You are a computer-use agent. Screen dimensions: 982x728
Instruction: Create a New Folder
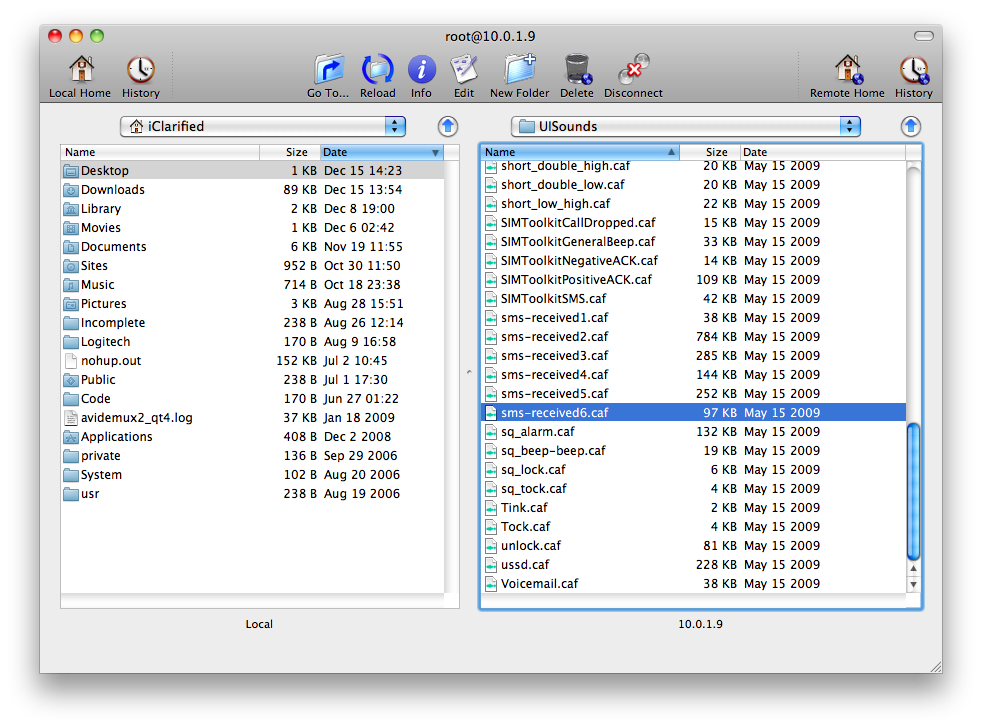[x=519, y=70]
